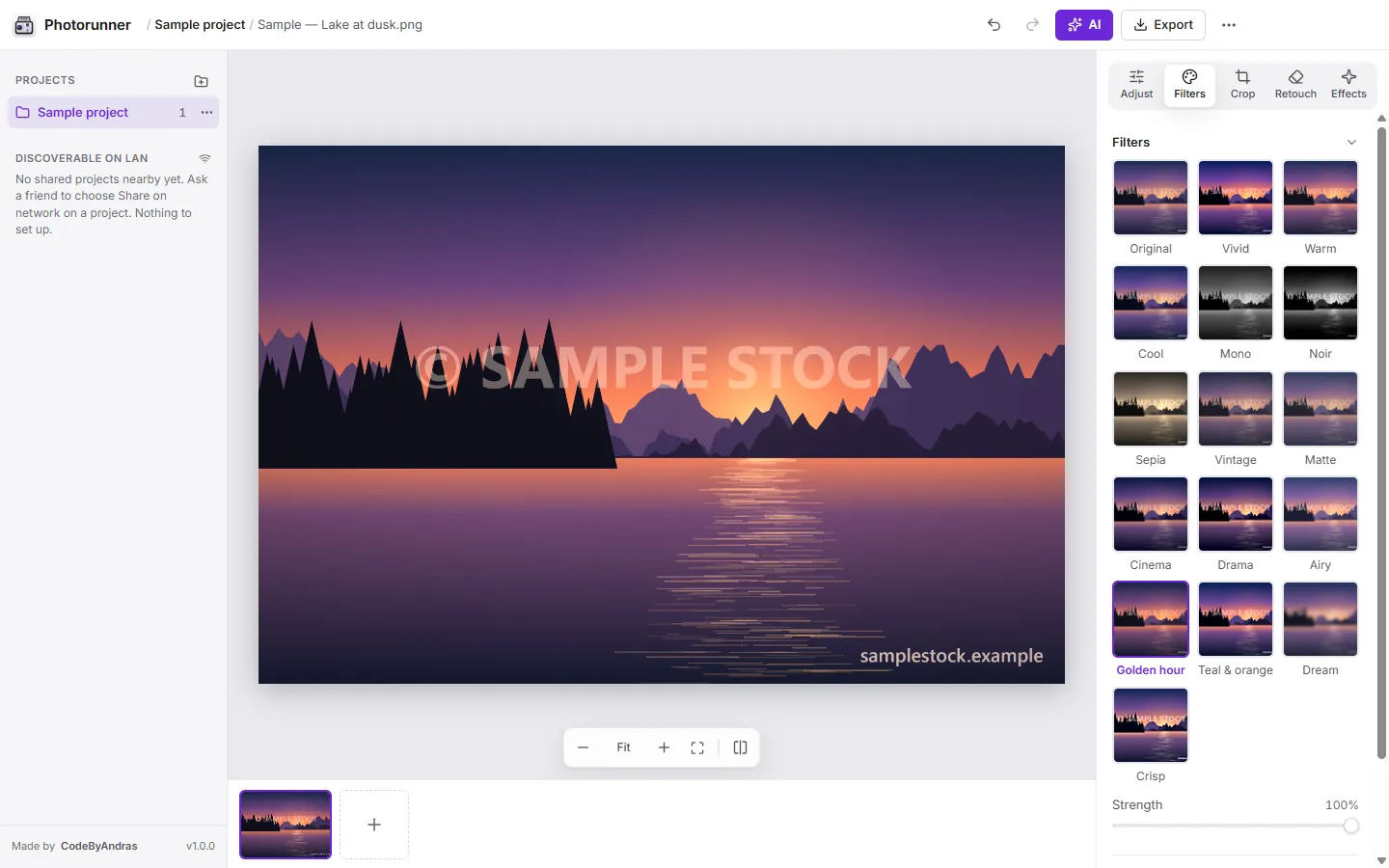Open the more options ellipsis menu in header

(1228, 25)
